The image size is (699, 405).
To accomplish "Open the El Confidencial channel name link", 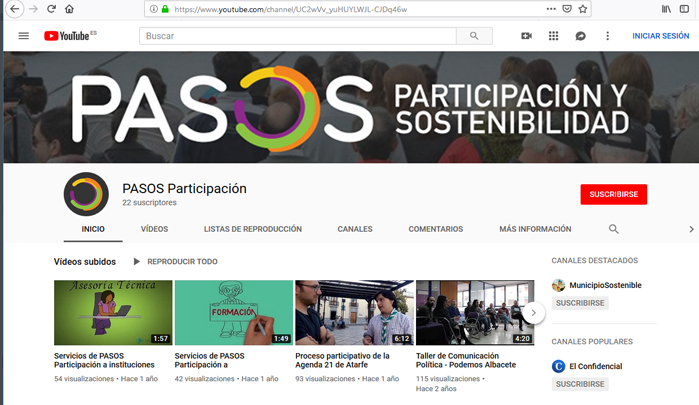I will (x=596, y=366).
